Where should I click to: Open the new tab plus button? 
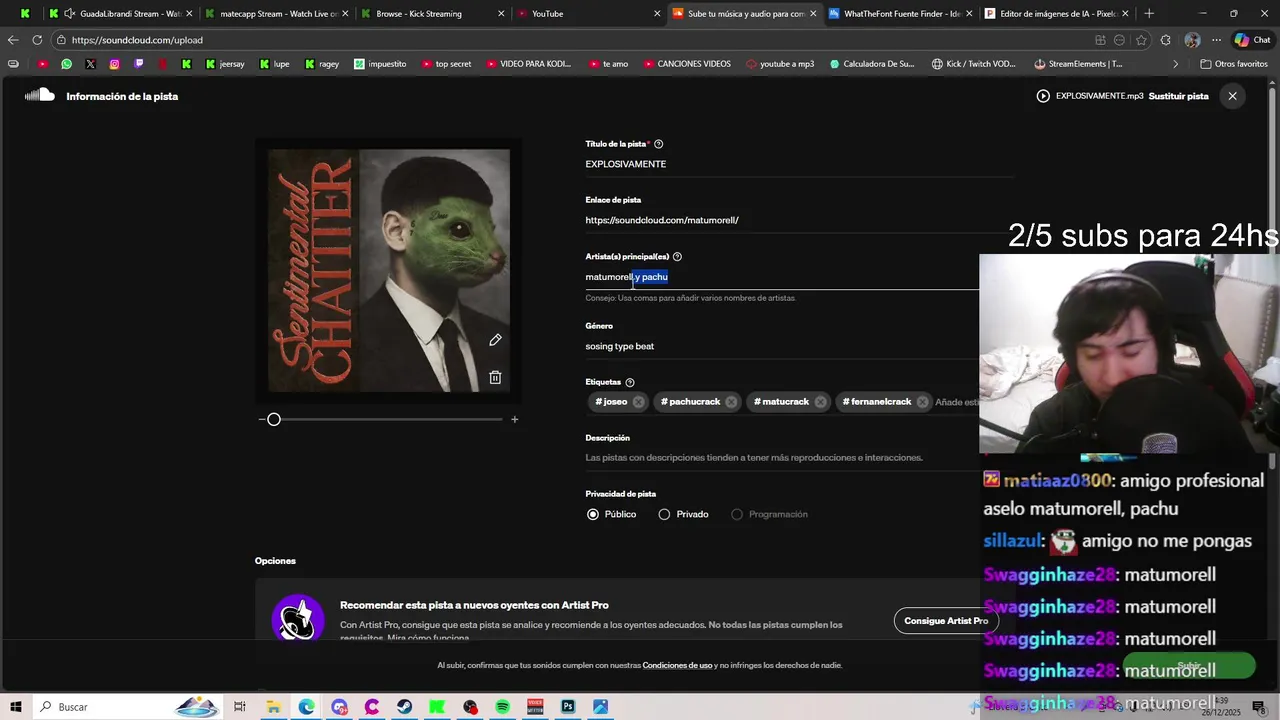[x=1149, y=14]
